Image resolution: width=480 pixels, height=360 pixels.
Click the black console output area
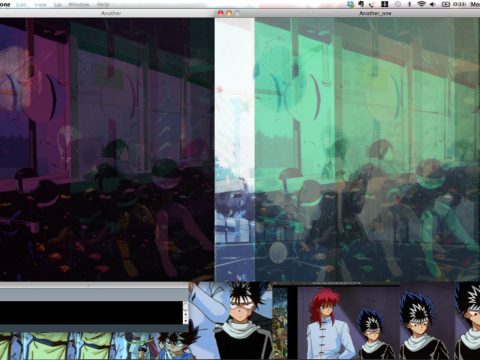[91, 313]
